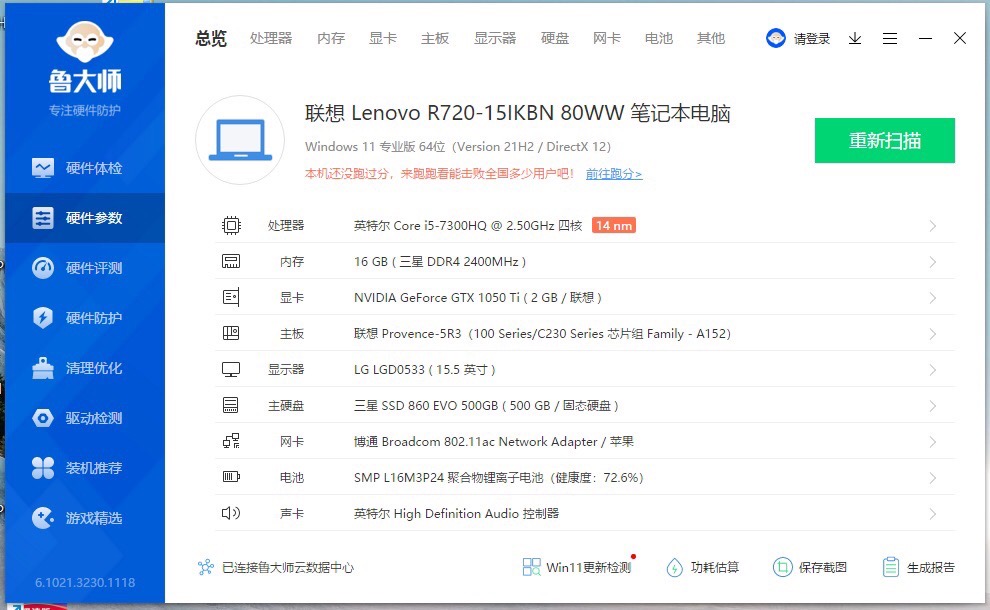Click the 电池 battery icon
The image size is (990, 610).
pyautogui.click(x=231, y=477)
